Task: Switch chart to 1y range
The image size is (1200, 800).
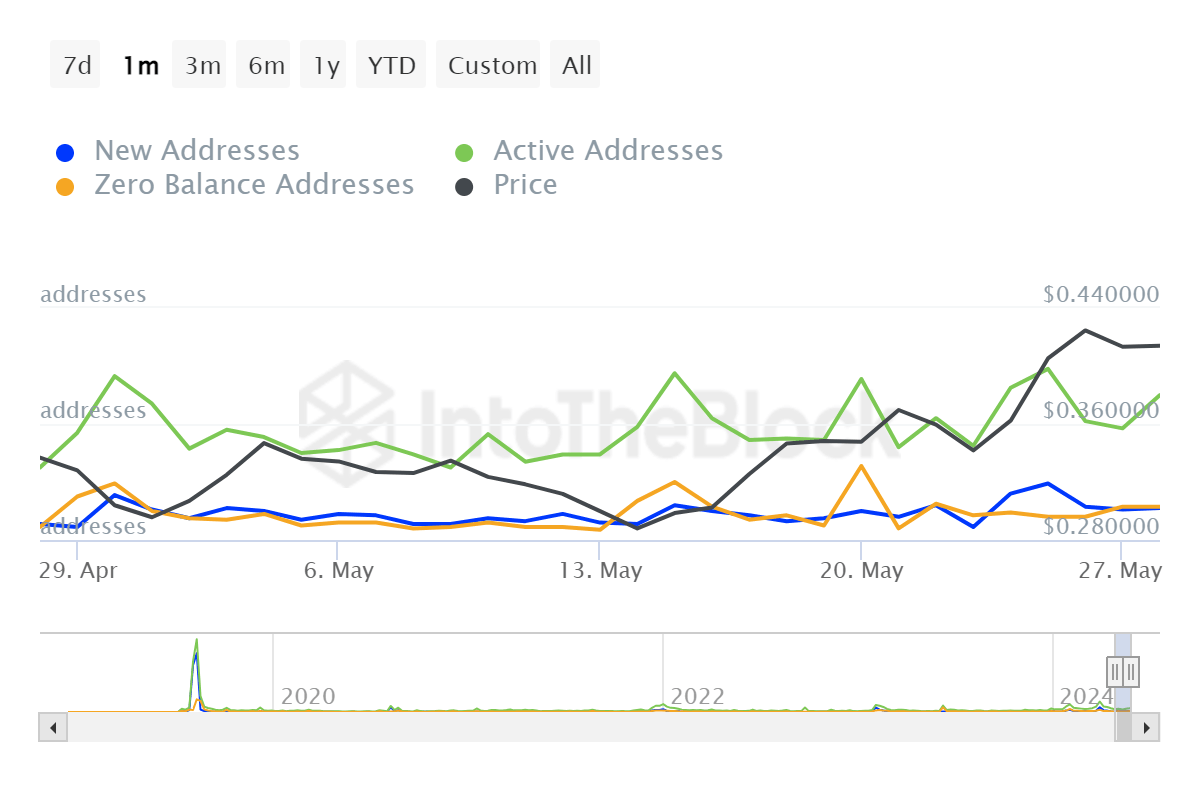Action: click(326, 66)
